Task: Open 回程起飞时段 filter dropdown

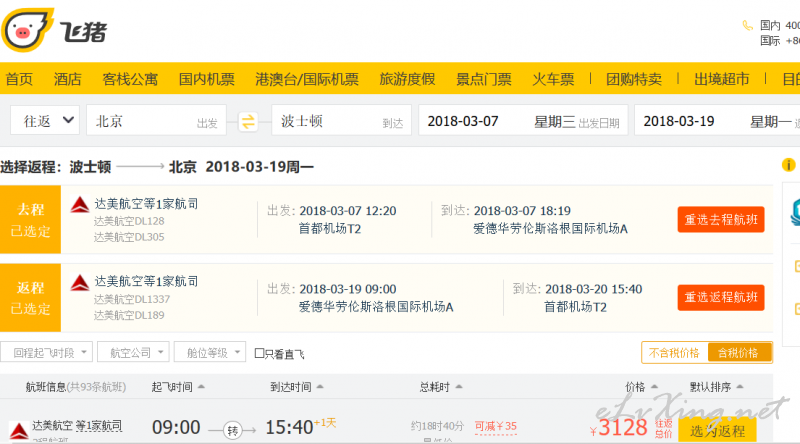Action: (x=46, y=352)
